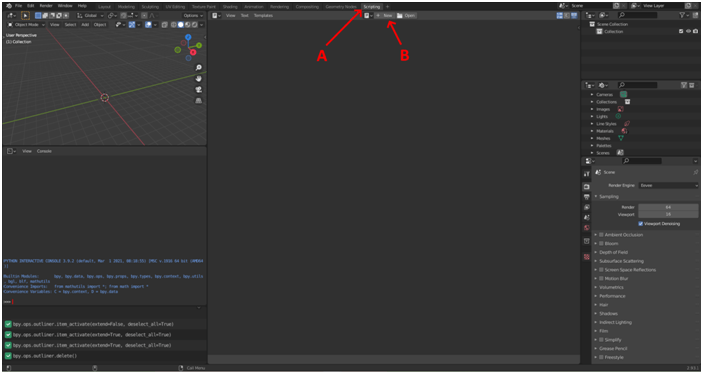
Task: Open Output properties tab icon
Action: point(586,197)
